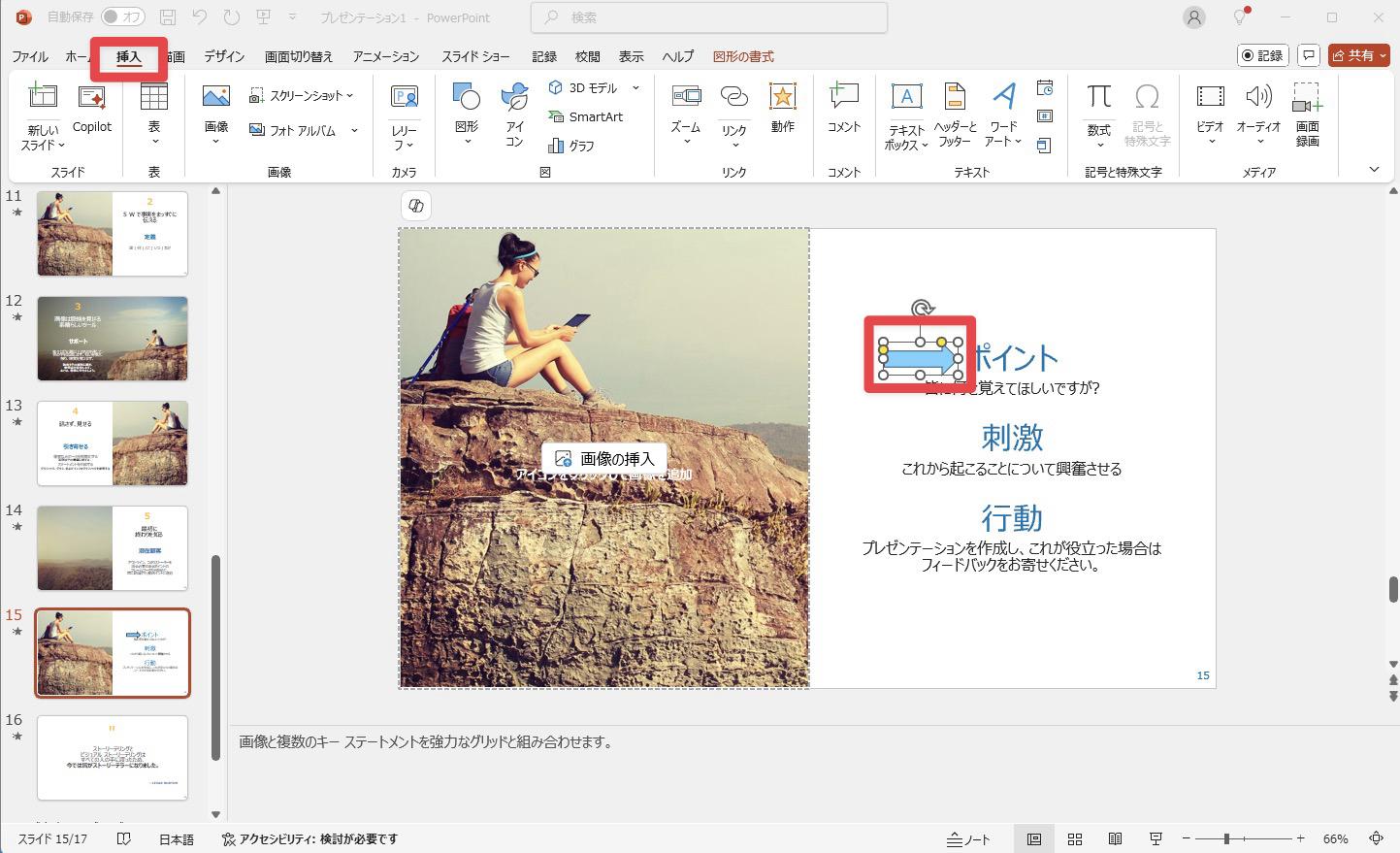Open the Slide Show (スライド ショー) tab

pos(475,56)
